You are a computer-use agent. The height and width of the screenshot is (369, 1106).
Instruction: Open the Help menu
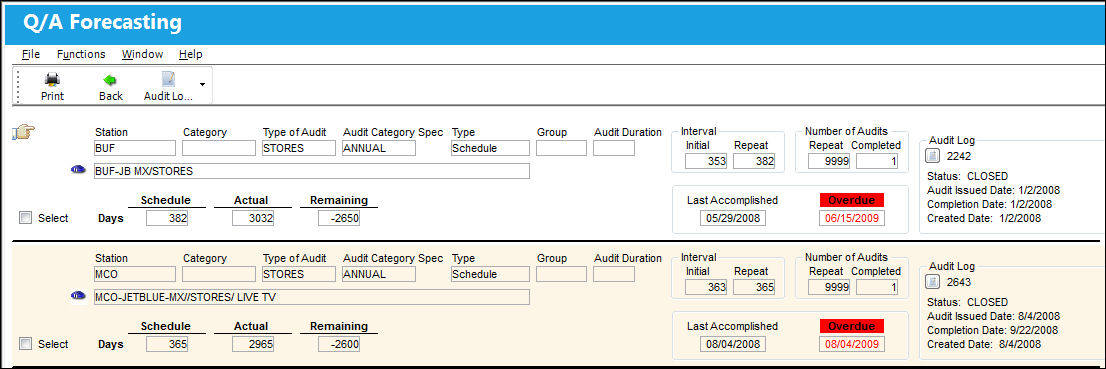coord(190,54)
